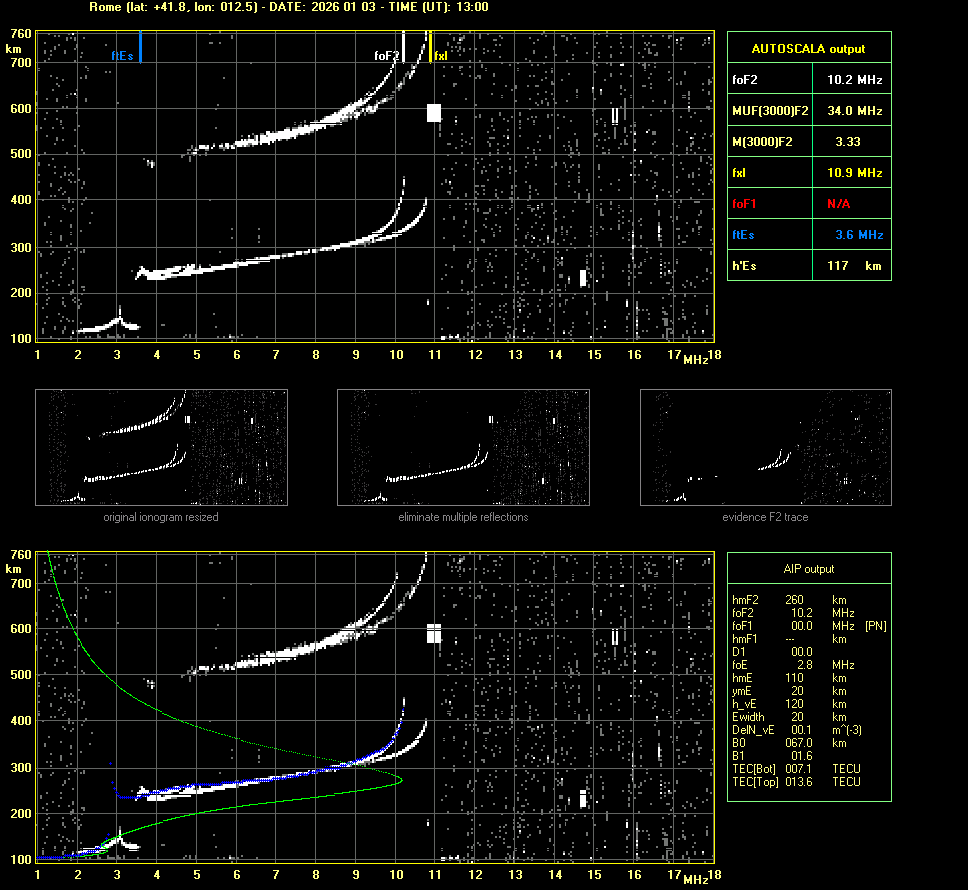Click the blue ftEs marker line

(140, 47)
